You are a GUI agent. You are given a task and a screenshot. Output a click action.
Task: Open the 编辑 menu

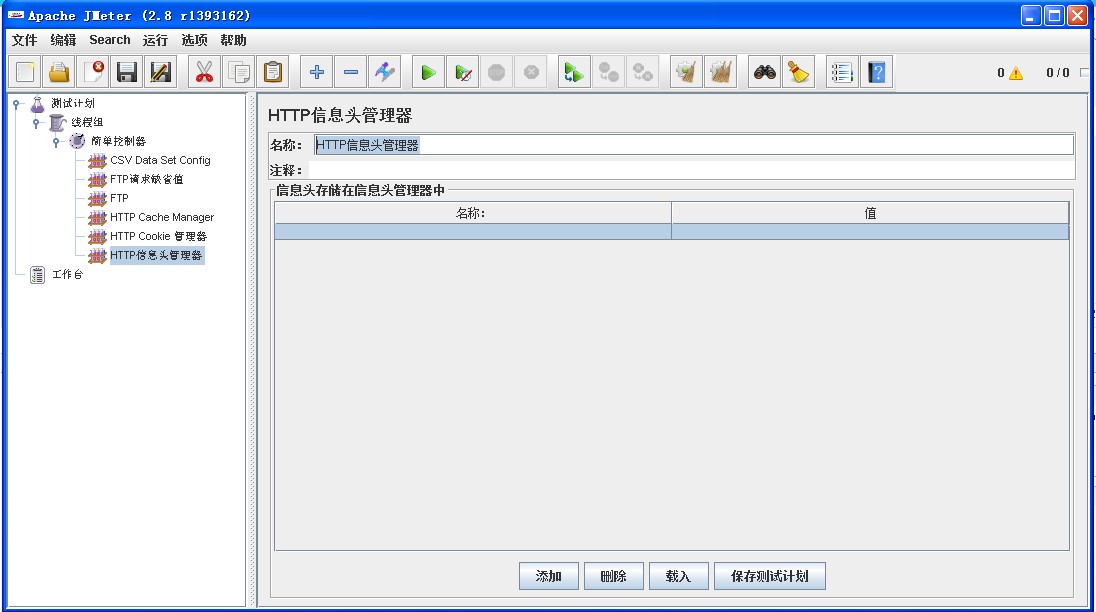click(63, 40)
